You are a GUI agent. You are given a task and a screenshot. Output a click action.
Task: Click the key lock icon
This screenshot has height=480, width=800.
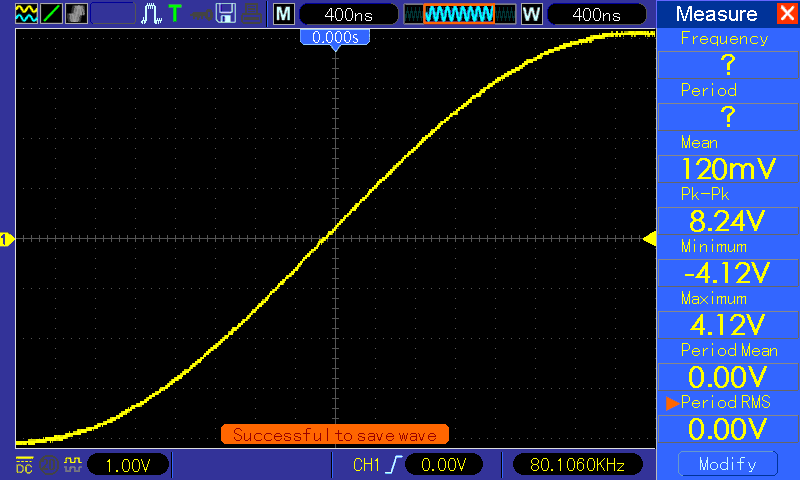pyautogui.click(x=202, y=14)
